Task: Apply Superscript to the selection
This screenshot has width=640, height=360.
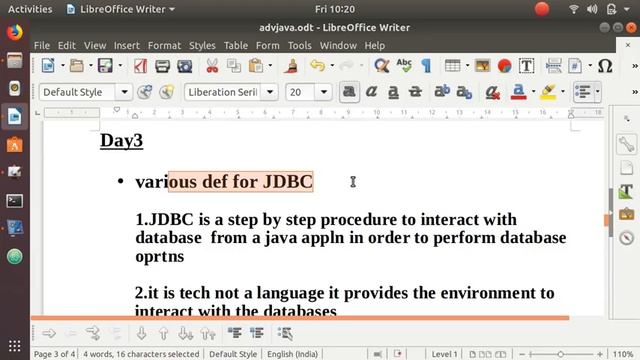Action: tap(442, 92)
